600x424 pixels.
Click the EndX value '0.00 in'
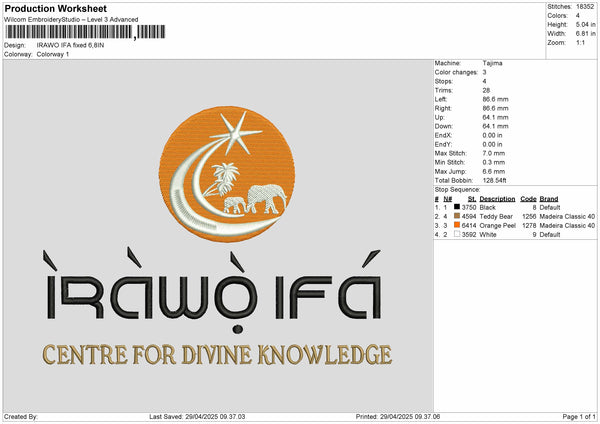[494, 135]
